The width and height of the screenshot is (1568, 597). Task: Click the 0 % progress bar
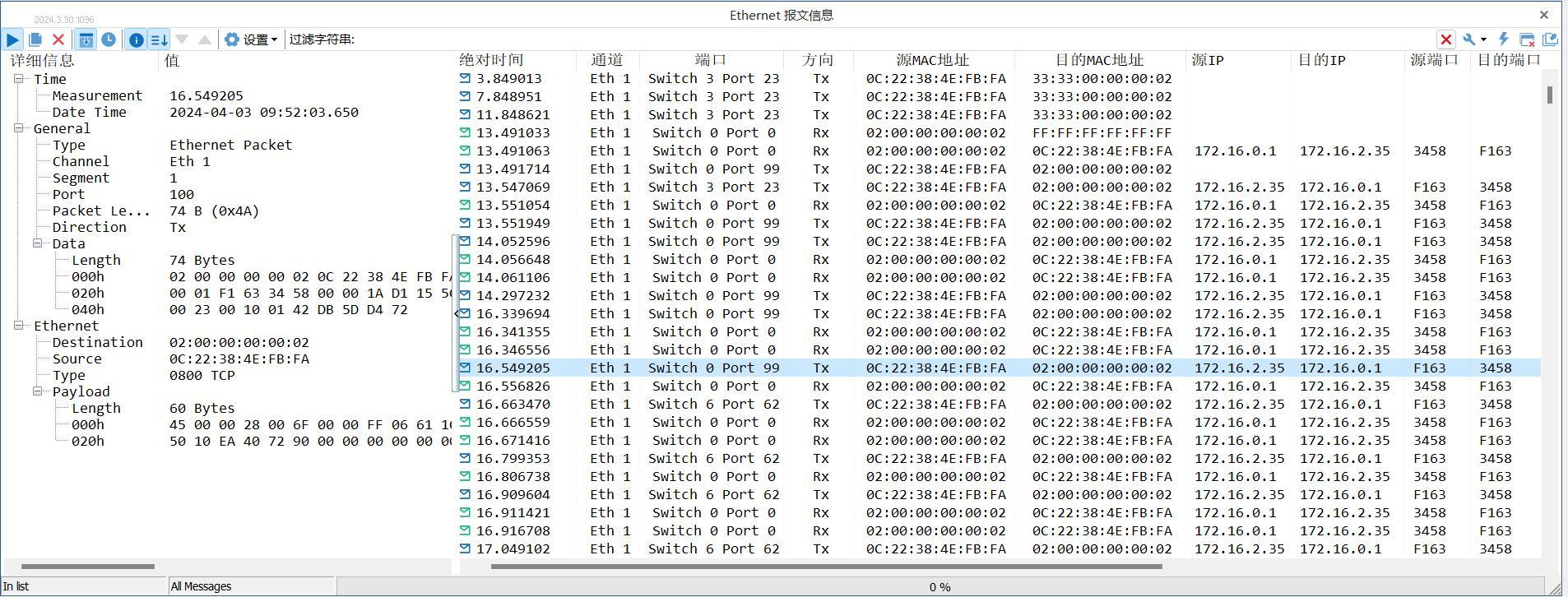point(940,586)
